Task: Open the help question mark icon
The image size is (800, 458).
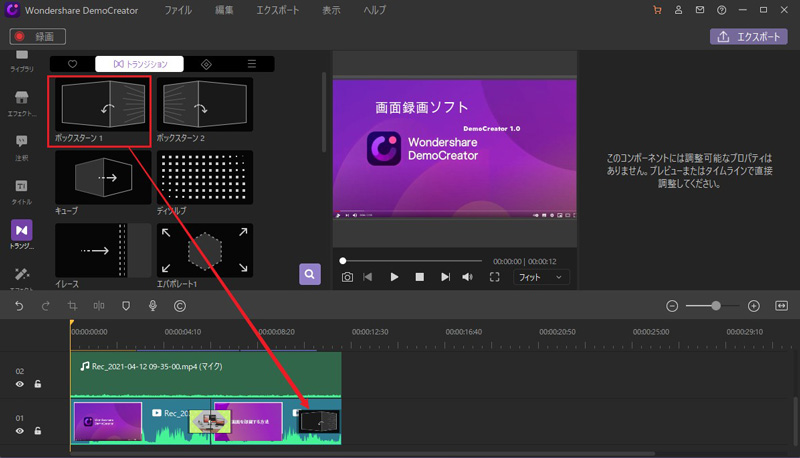Action: coord(721,10)
